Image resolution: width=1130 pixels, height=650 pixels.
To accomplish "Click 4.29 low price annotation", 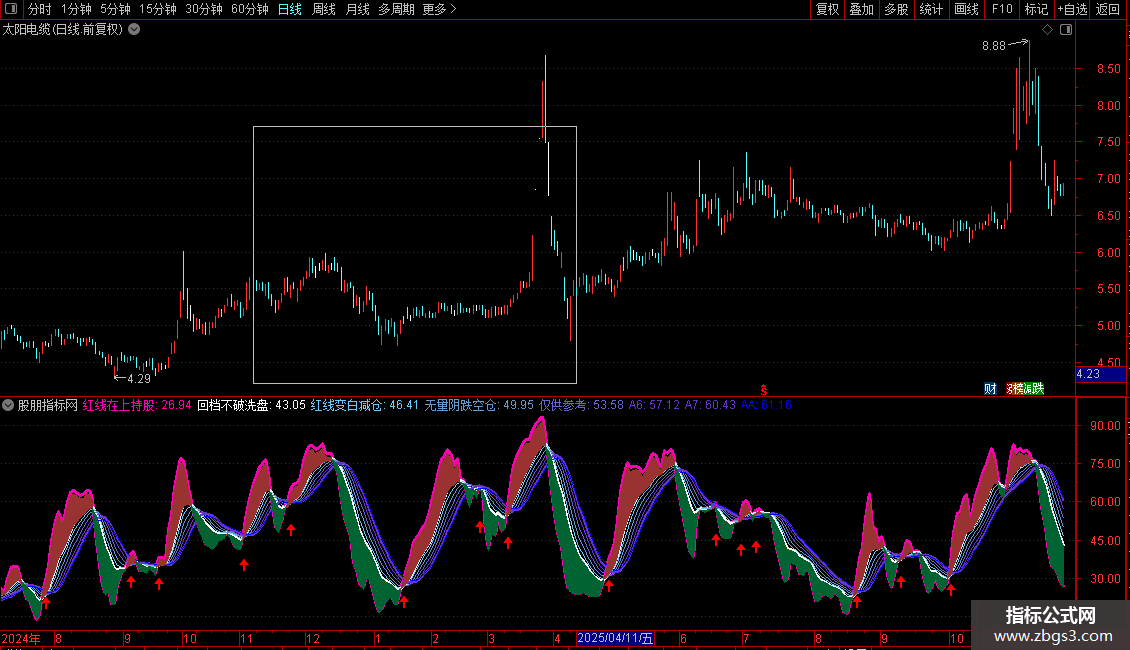I will coord(138,378).
